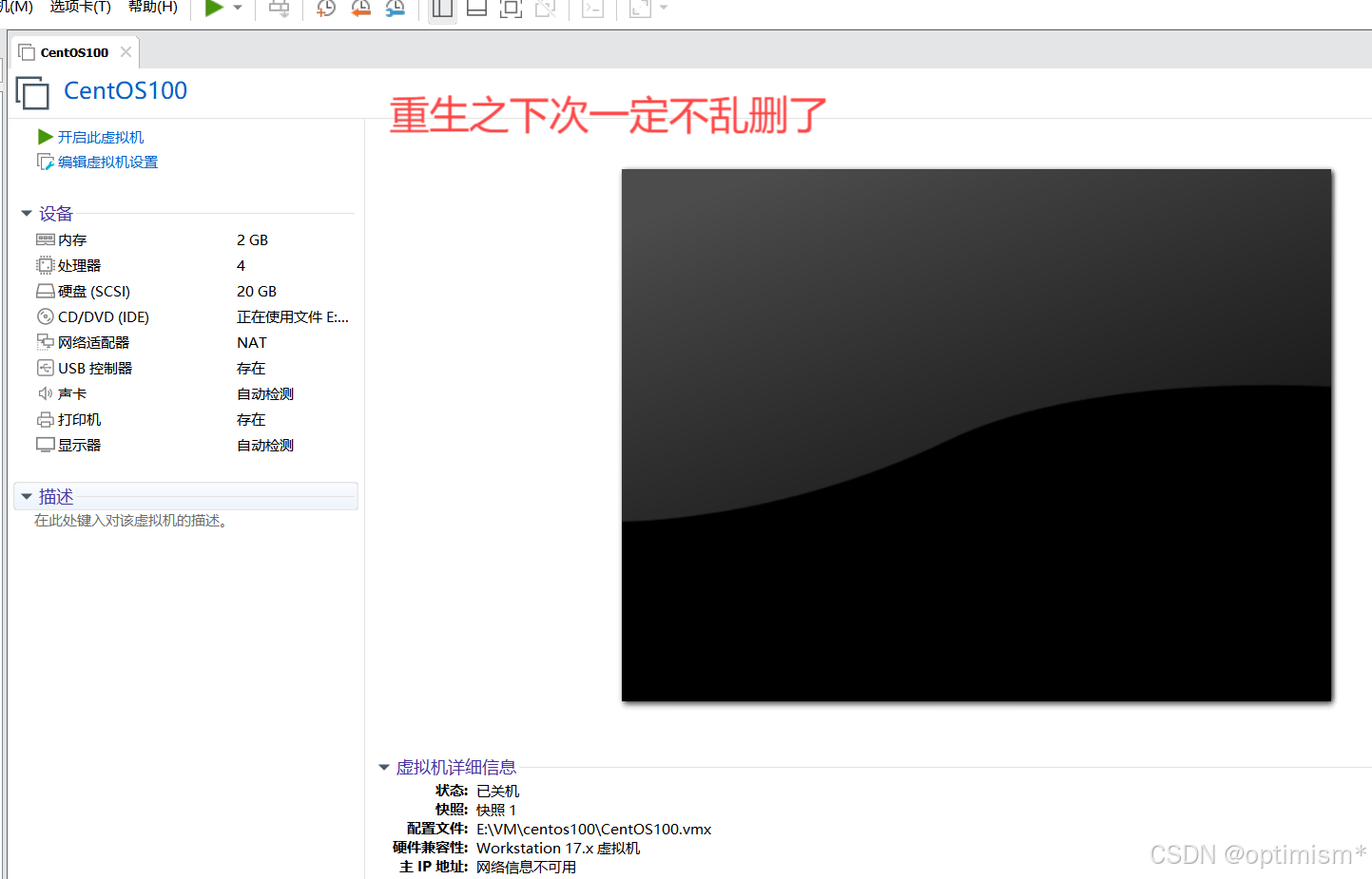Select the USB 控制器 device label
The image size is (1372, 879).
click(95, 369)
